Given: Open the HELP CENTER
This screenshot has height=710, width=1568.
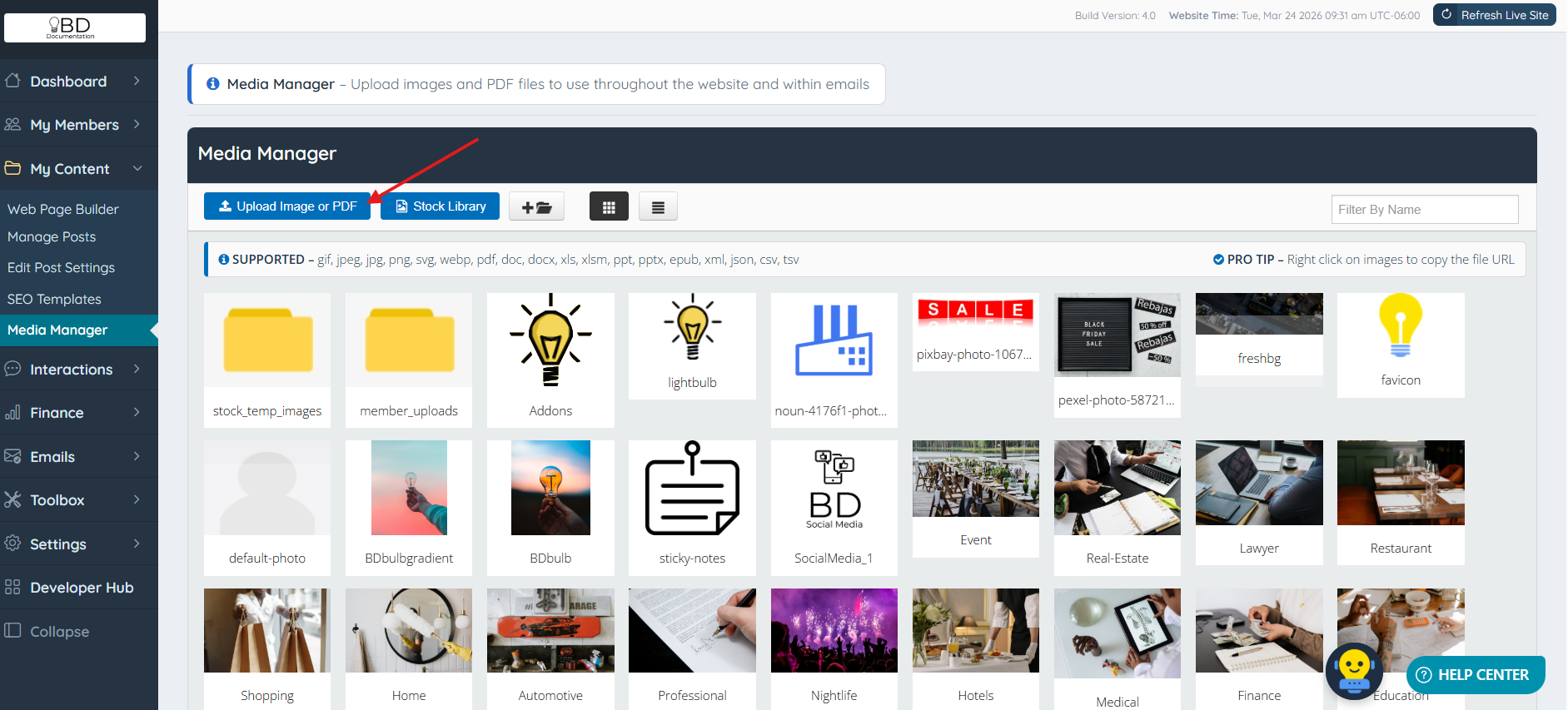Looking at the screenshot, I should coord(1475,675).
